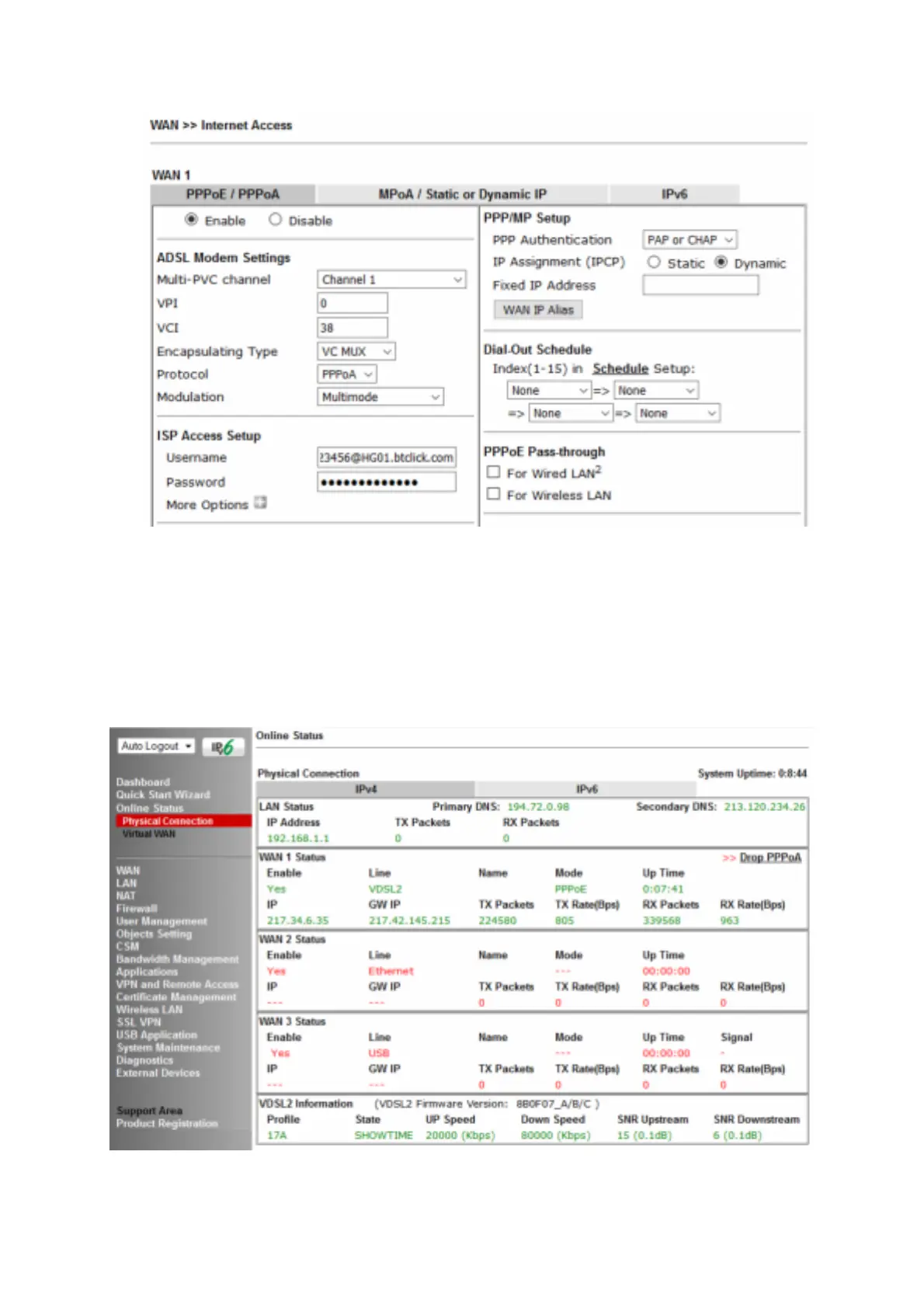924x1308 pixels.
Task: Open Quick Start Wizard in sidebar
Action: point(163,795)
